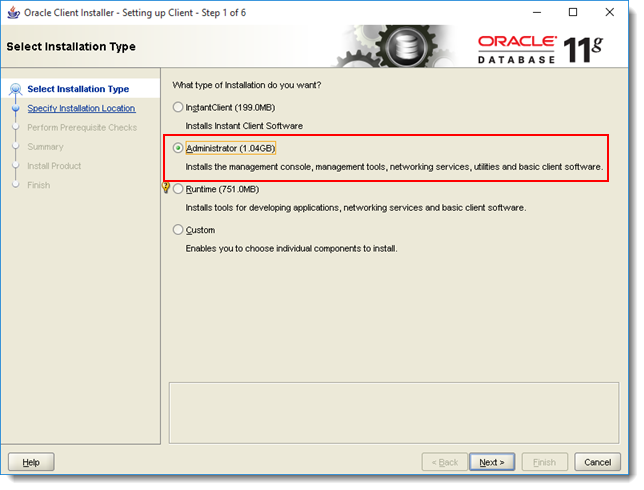The image size is (644, 490).
Task: Click the Next button
Action: click(x=492, y=462)
